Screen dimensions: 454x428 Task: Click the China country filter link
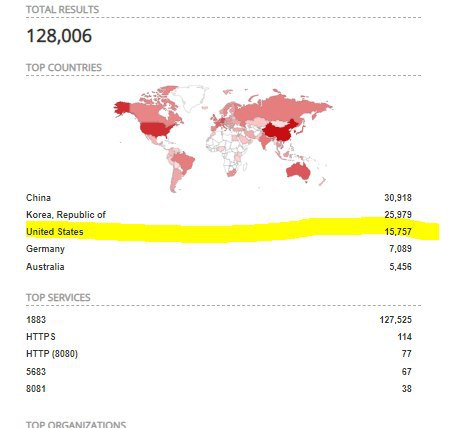click(x=39, y=198)
